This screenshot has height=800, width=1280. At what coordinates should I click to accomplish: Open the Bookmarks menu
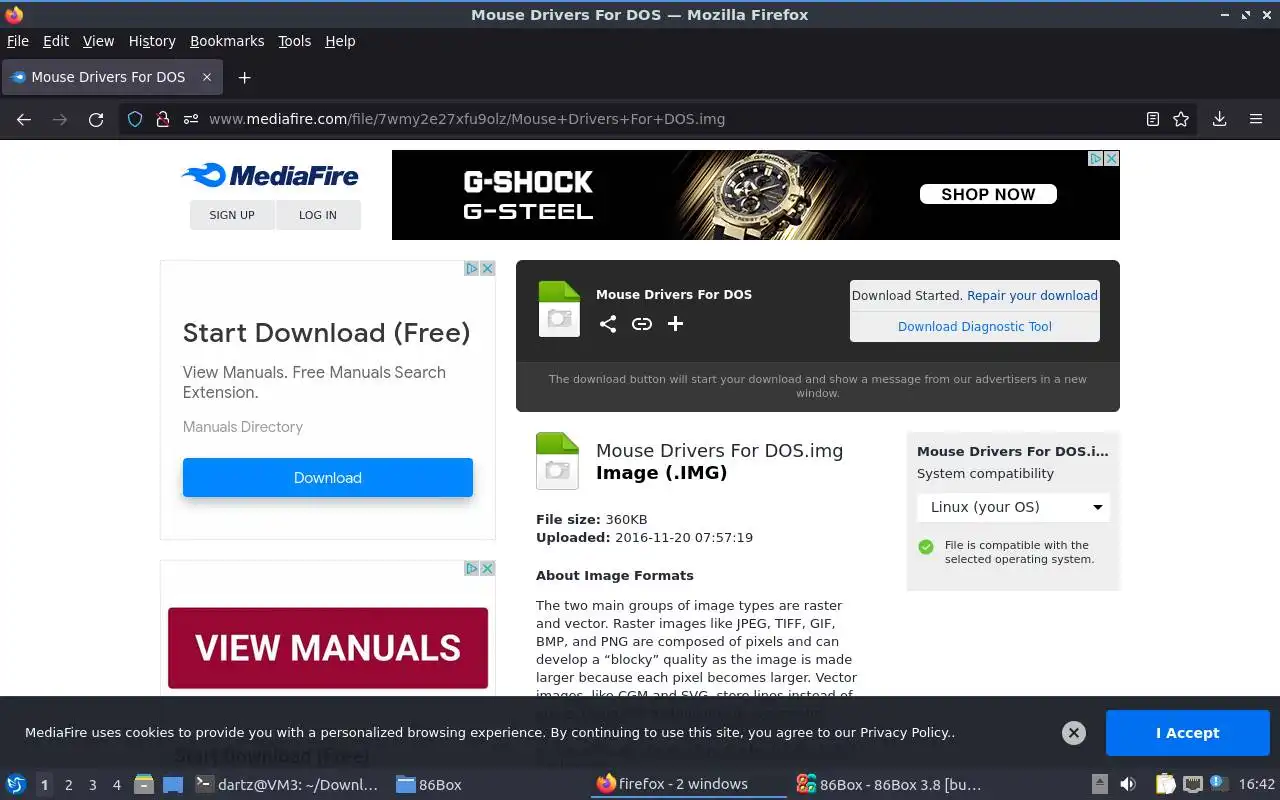click(227, 41)
